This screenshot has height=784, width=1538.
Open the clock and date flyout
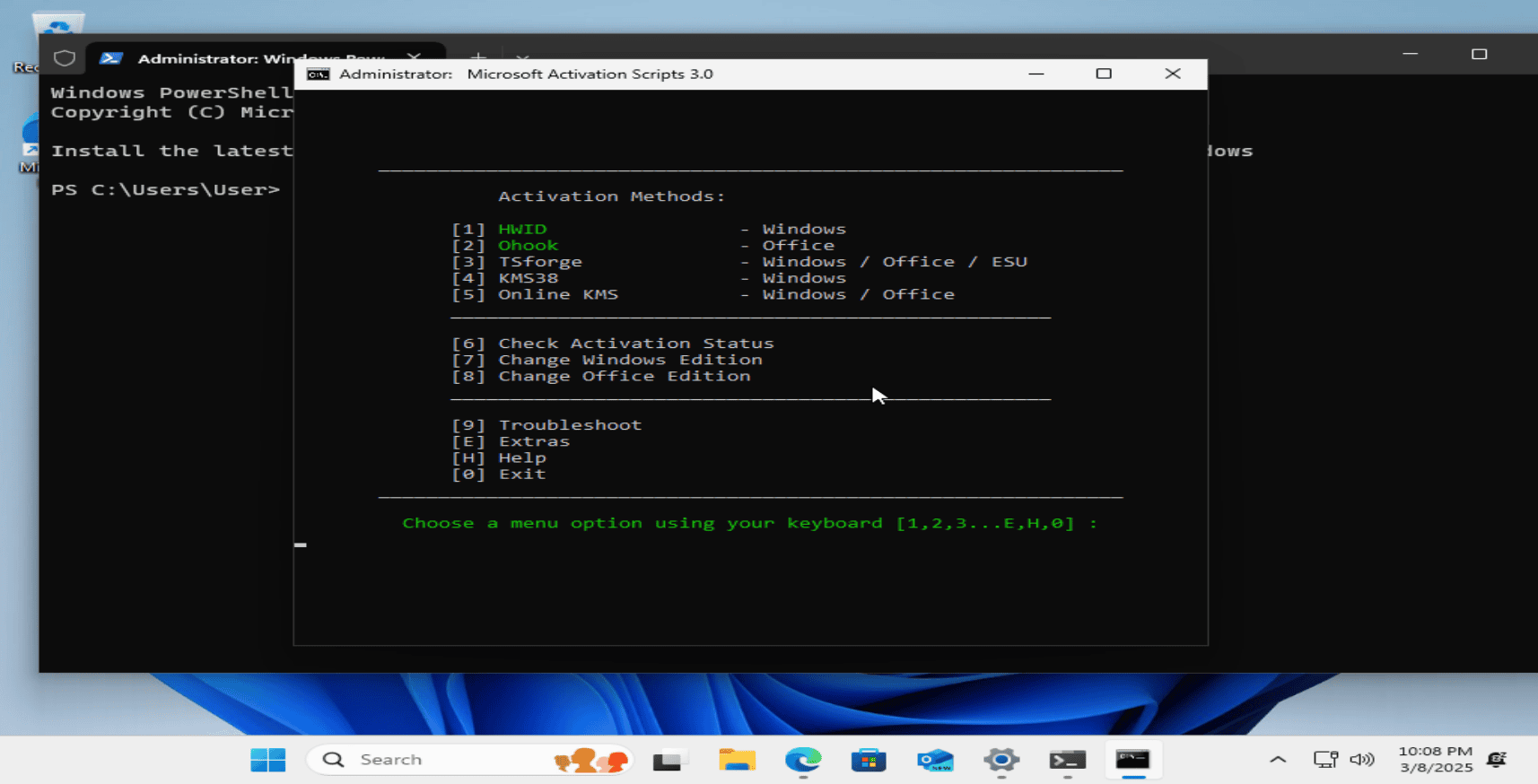[1435, 760]
